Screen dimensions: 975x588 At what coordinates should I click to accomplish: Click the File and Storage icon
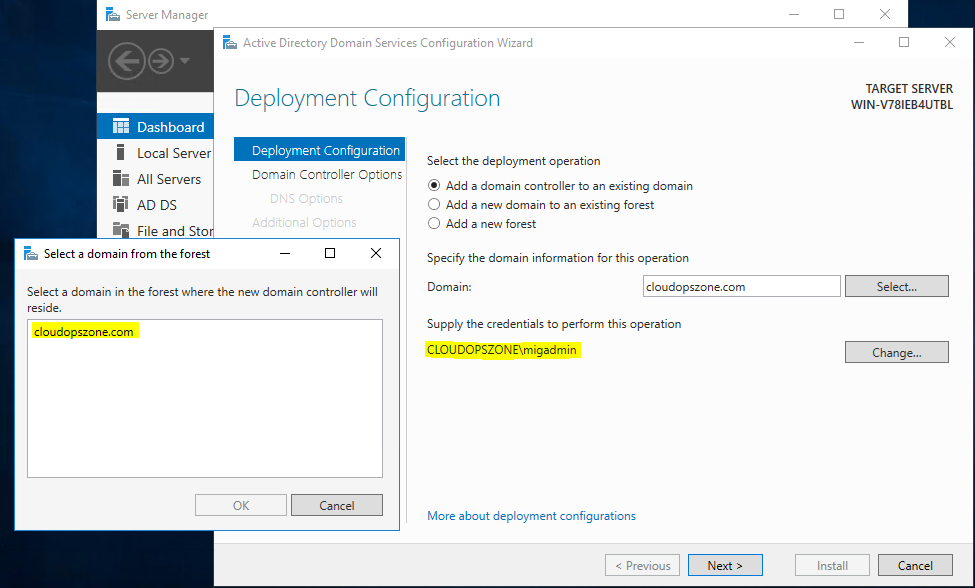coord(121,229)
